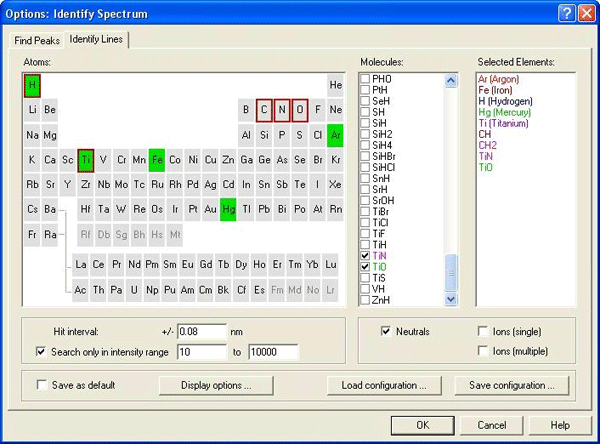Viewport: 600px width, 444px height.
Task: Select Fe (Iron) in Selected Elements
Action: coord(495,90)
